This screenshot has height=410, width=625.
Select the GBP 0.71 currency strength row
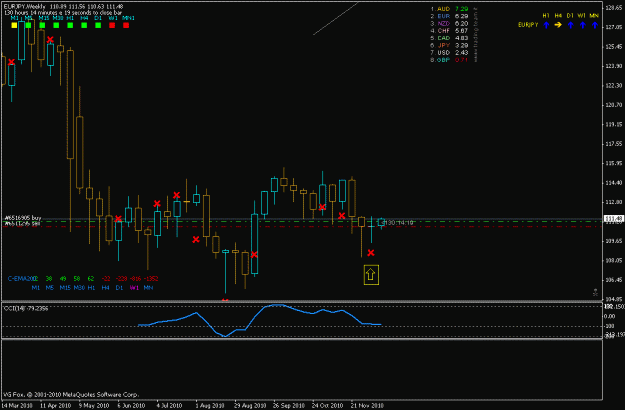(449, 60)
